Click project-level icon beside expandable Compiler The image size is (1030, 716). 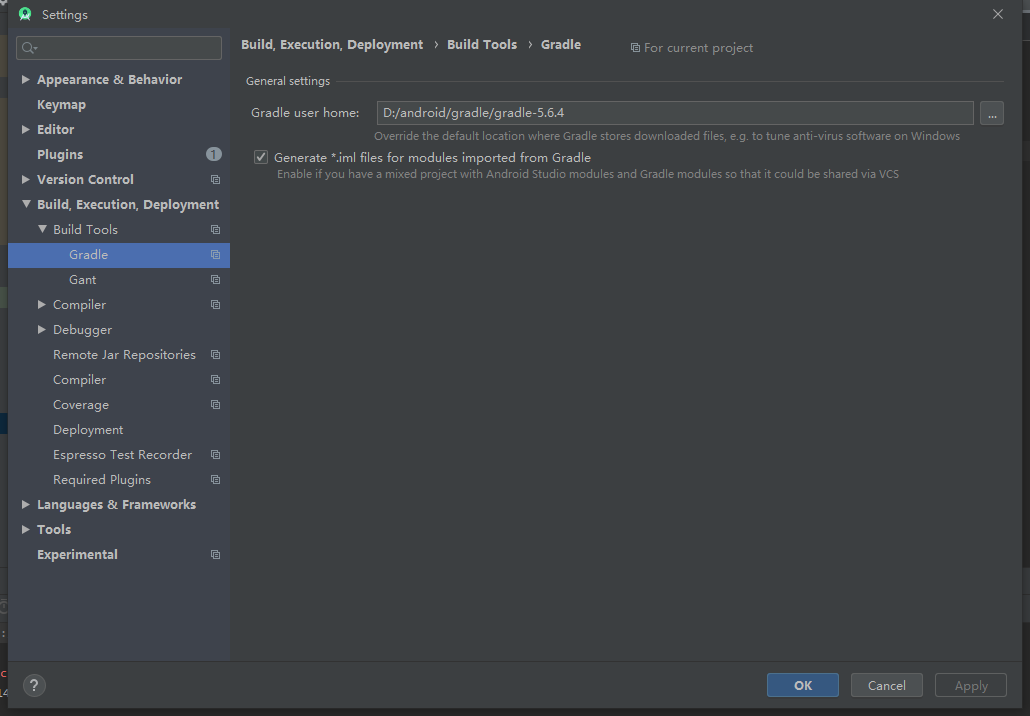point(215,304)
